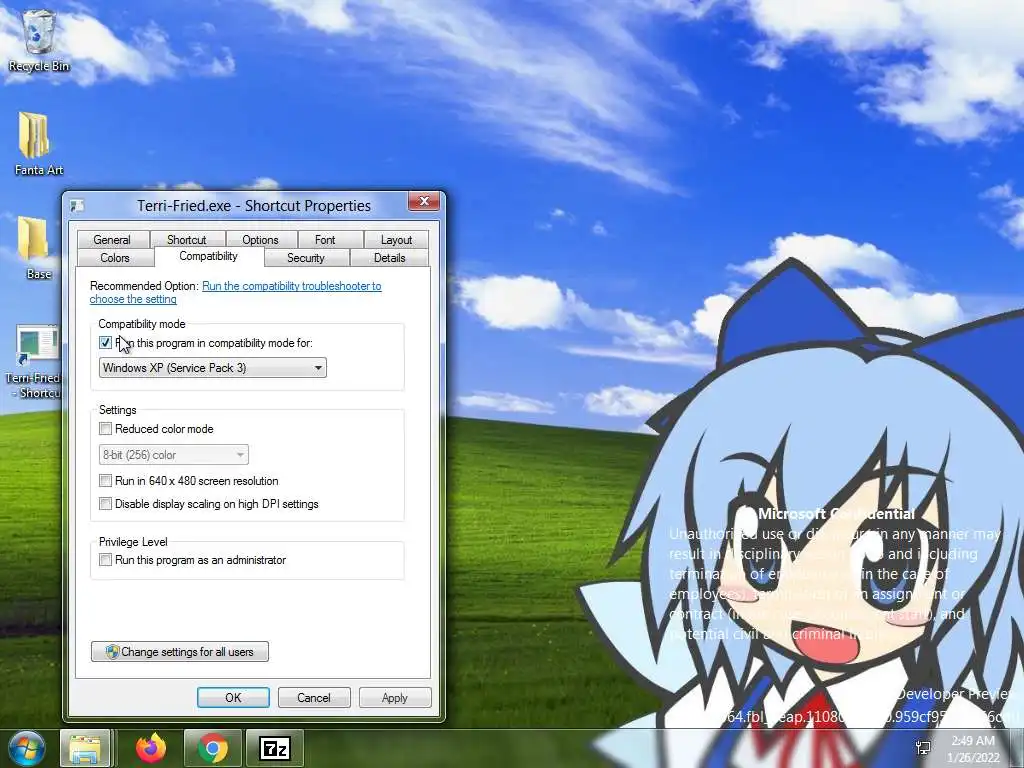Open the Windows Start orb
This screenshot has height=768, width=1024.
[x=27, y=748]
